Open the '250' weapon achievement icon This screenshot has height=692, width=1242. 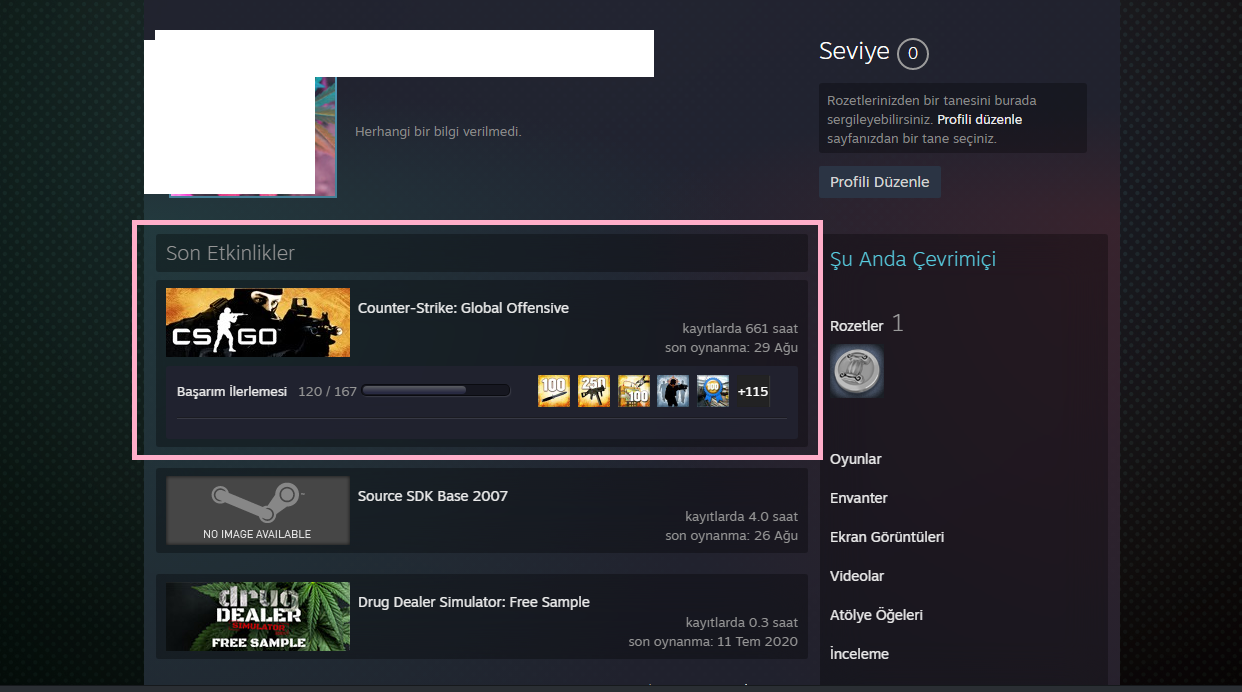pos(594,391)
